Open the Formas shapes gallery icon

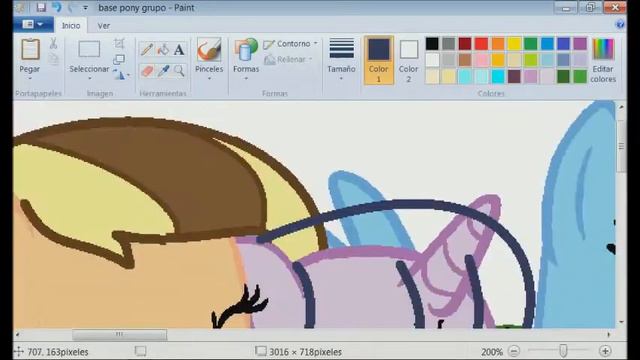246,50
